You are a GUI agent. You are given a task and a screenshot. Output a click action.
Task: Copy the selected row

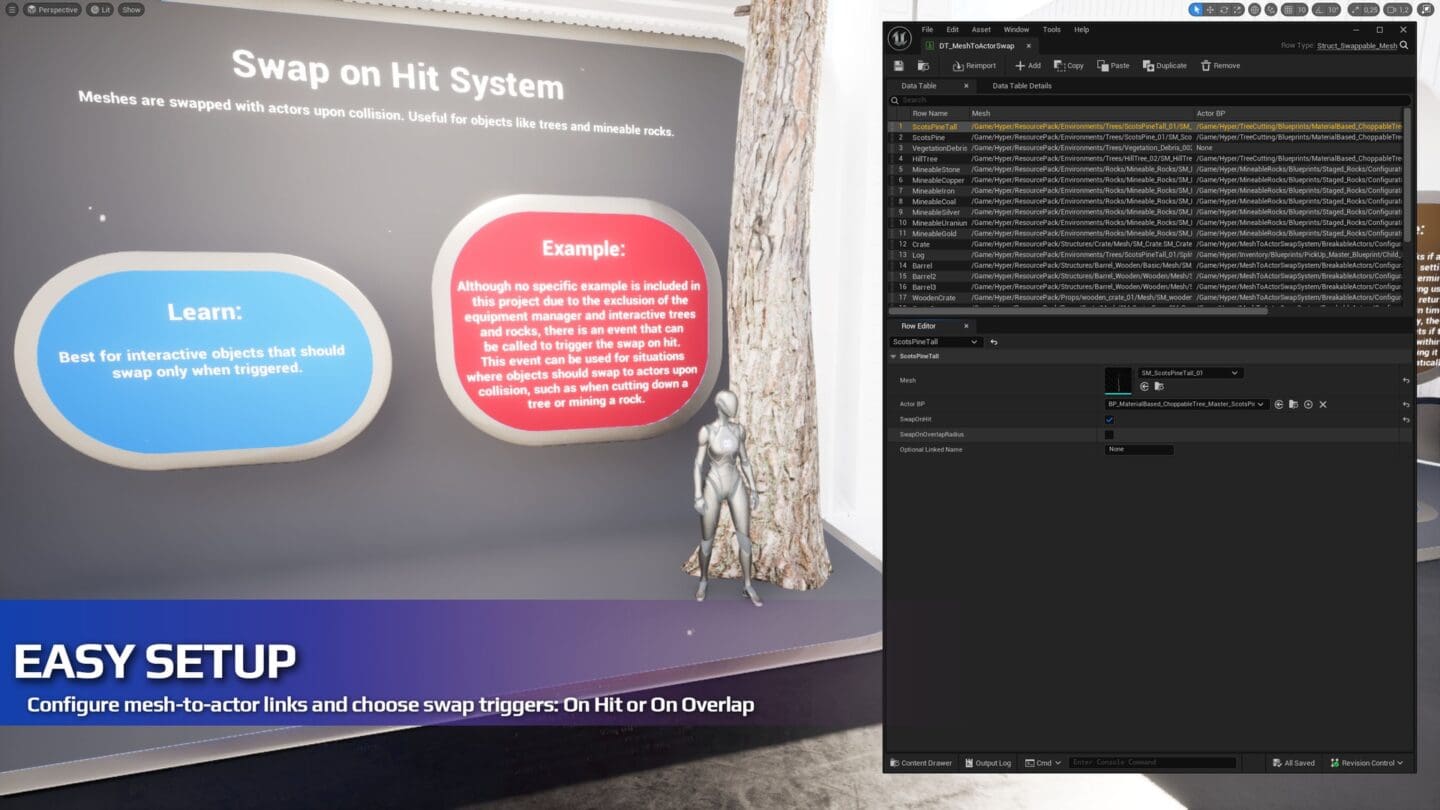(1069, 66)
